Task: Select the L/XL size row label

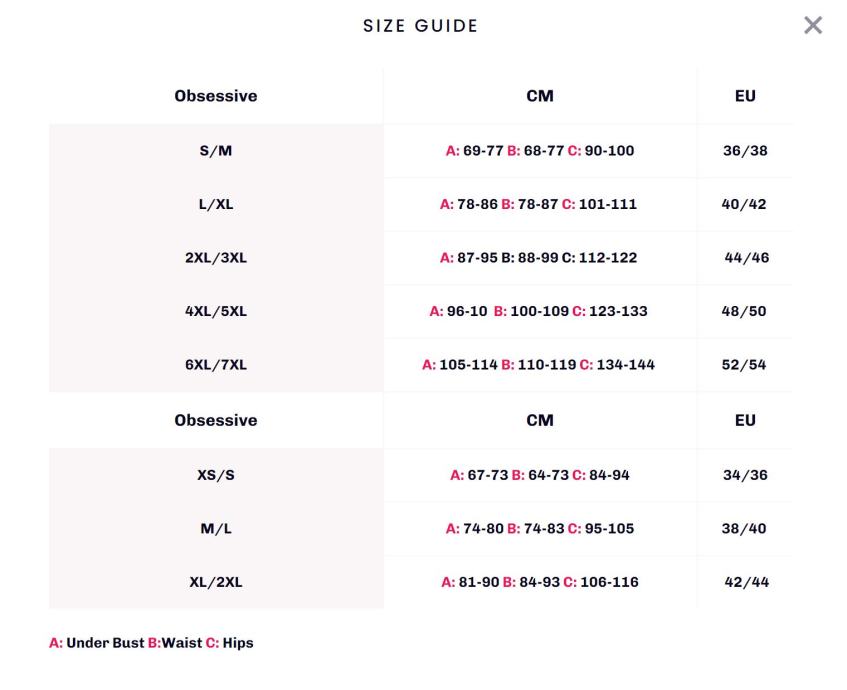Action: [216, 204]
